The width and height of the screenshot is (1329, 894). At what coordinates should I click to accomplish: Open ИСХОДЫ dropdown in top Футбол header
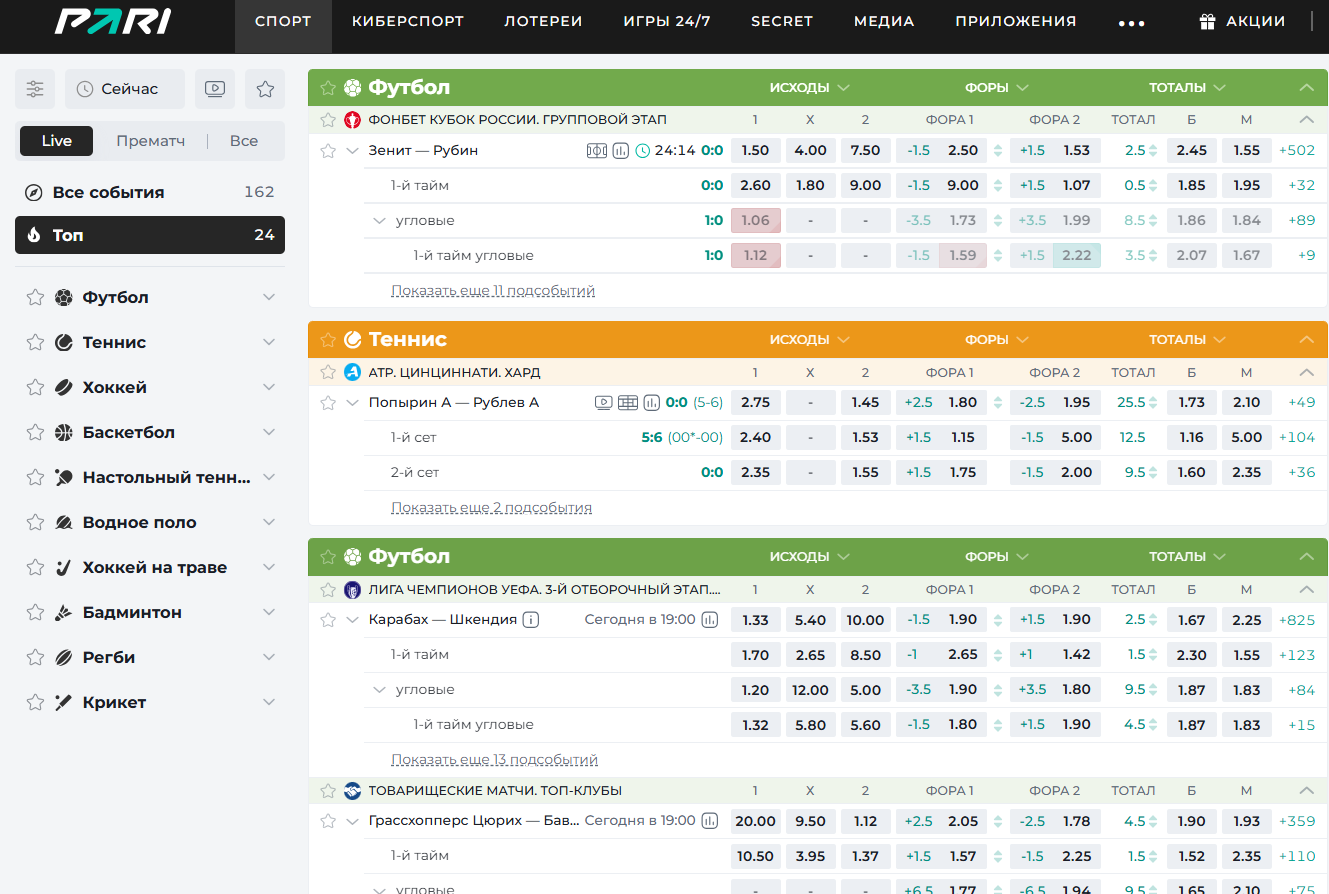810,88
